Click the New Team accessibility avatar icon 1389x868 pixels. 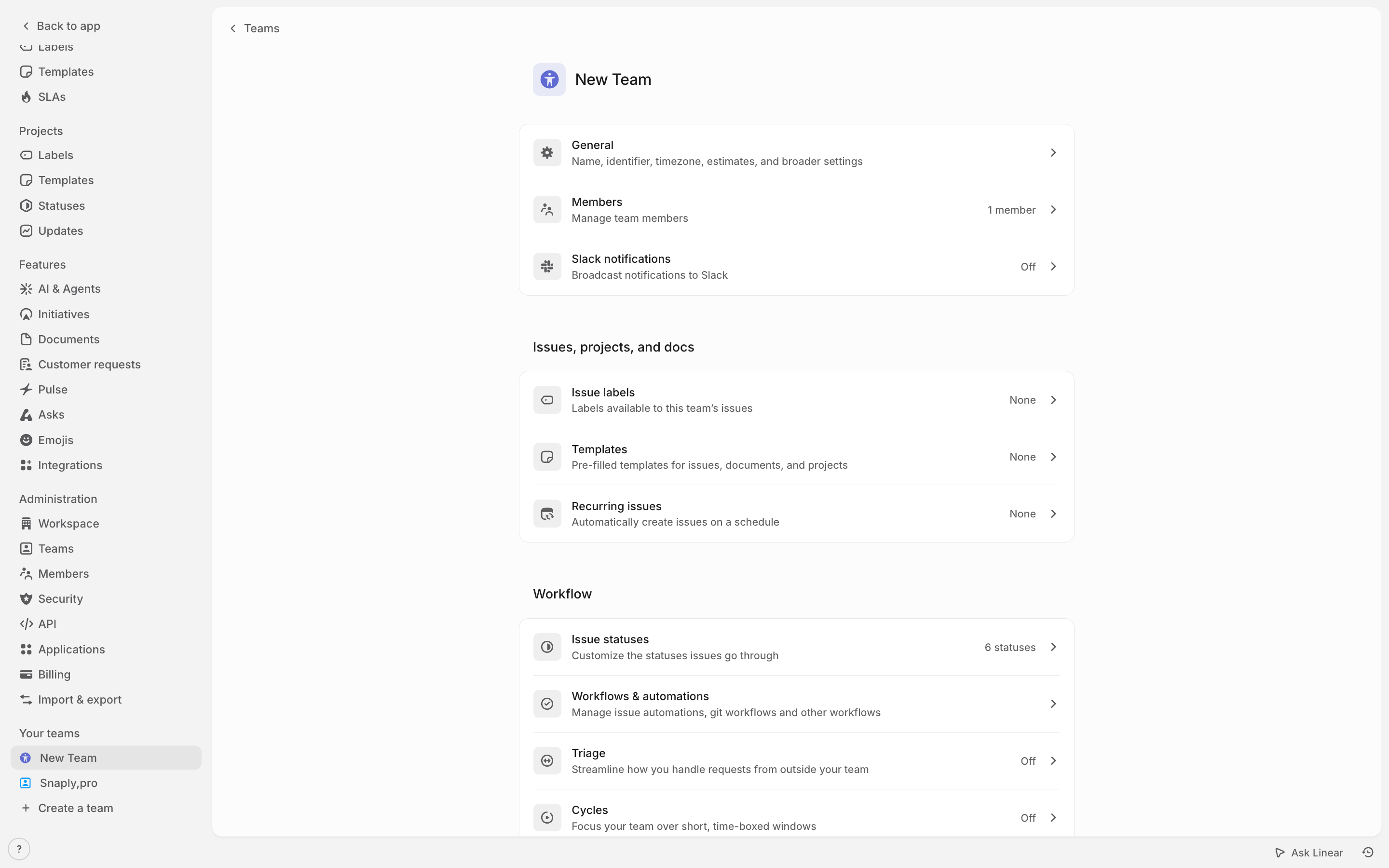[549, 79]
